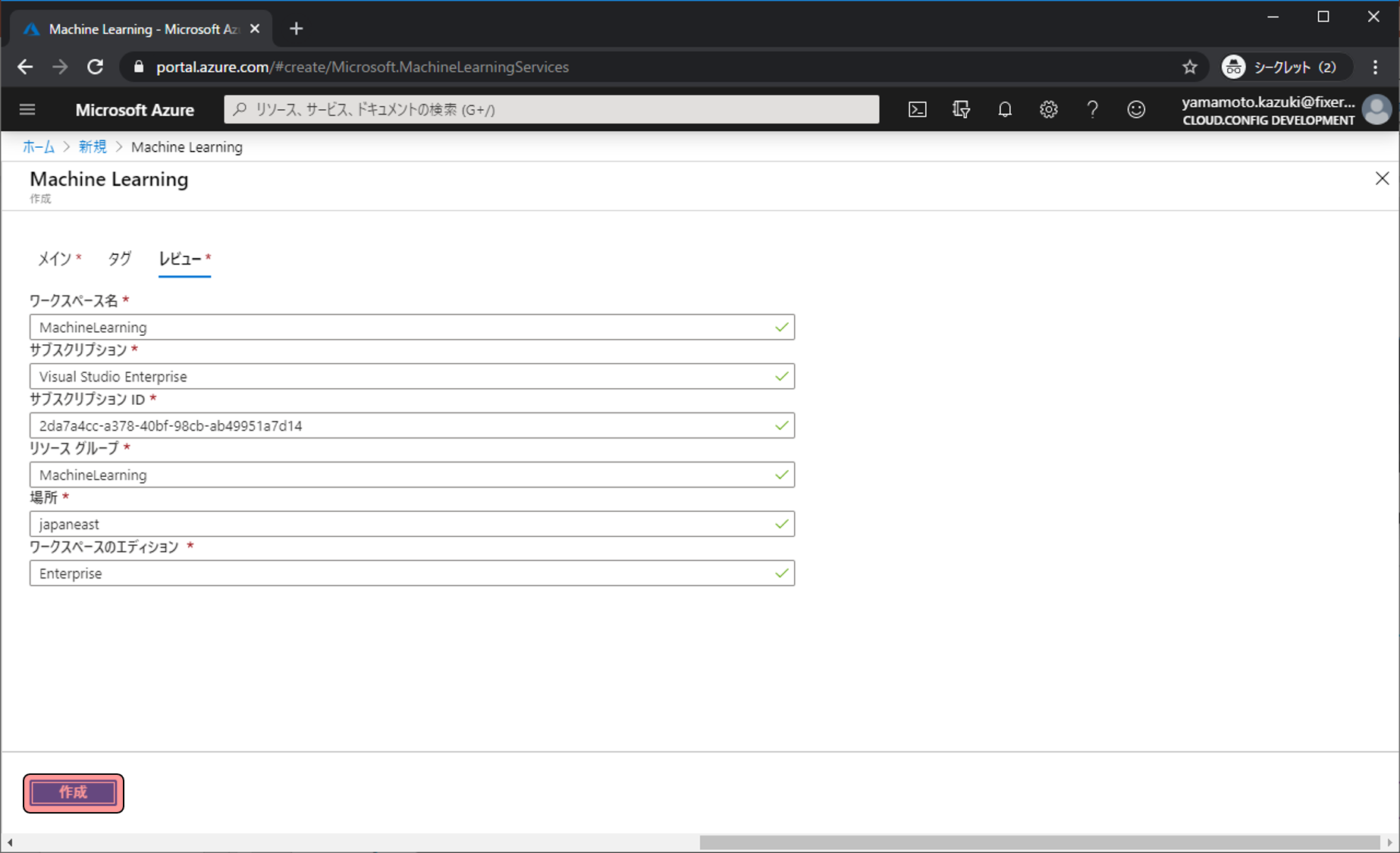Go to ホーム breadcrumb link
This screenshot has height=853, width=1400.
click(39, 147)
